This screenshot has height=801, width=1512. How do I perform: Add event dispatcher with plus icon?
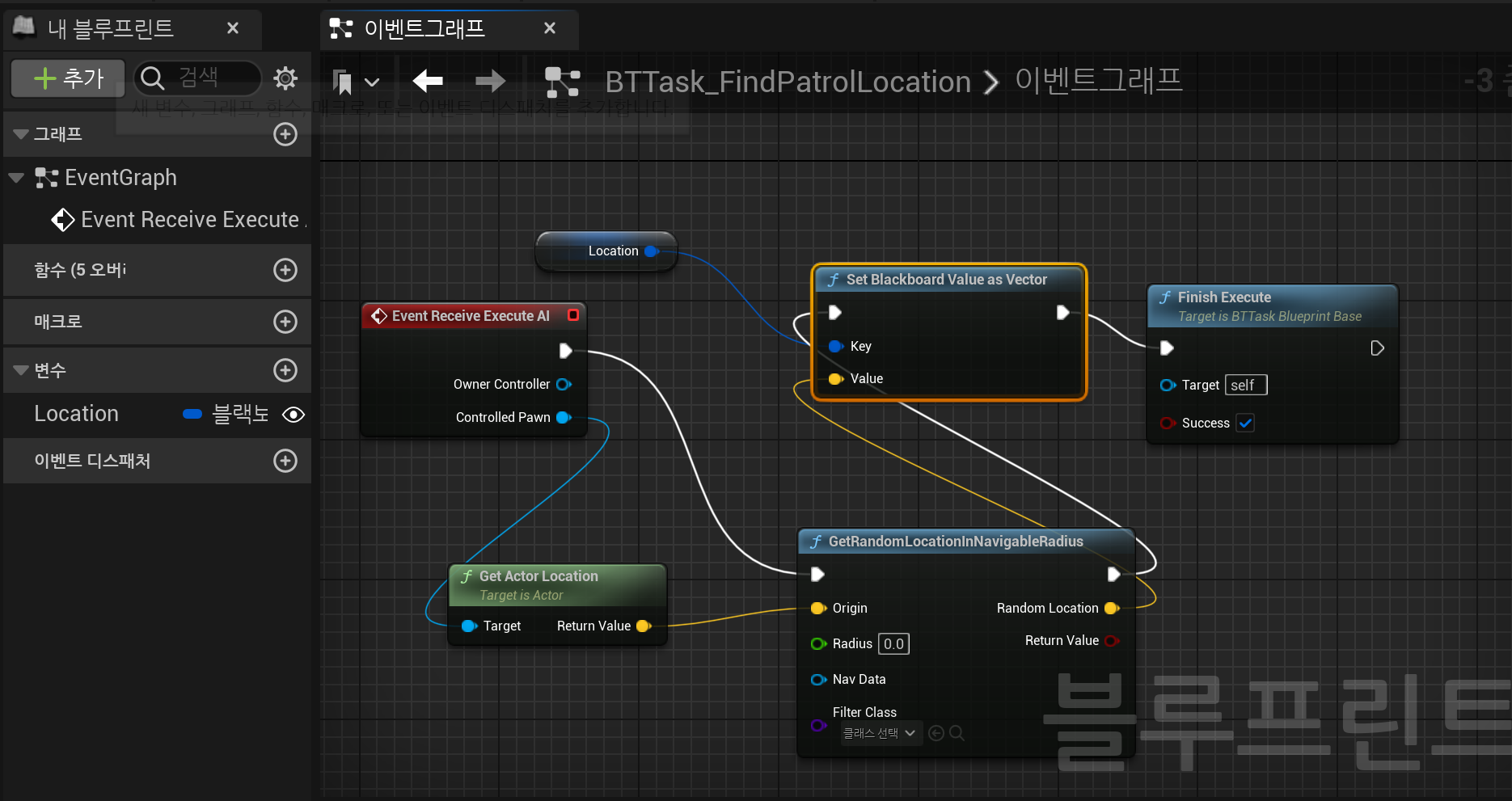285,461
